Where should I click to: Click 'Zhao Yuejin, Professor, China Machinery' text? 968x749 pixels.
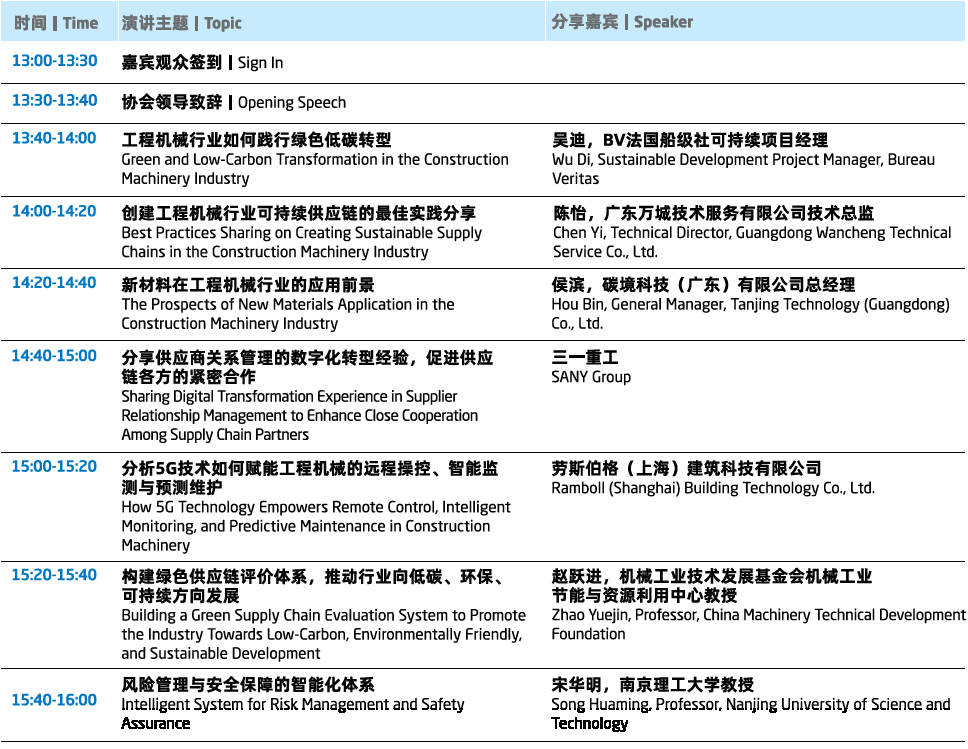click(x=682, y=615)
